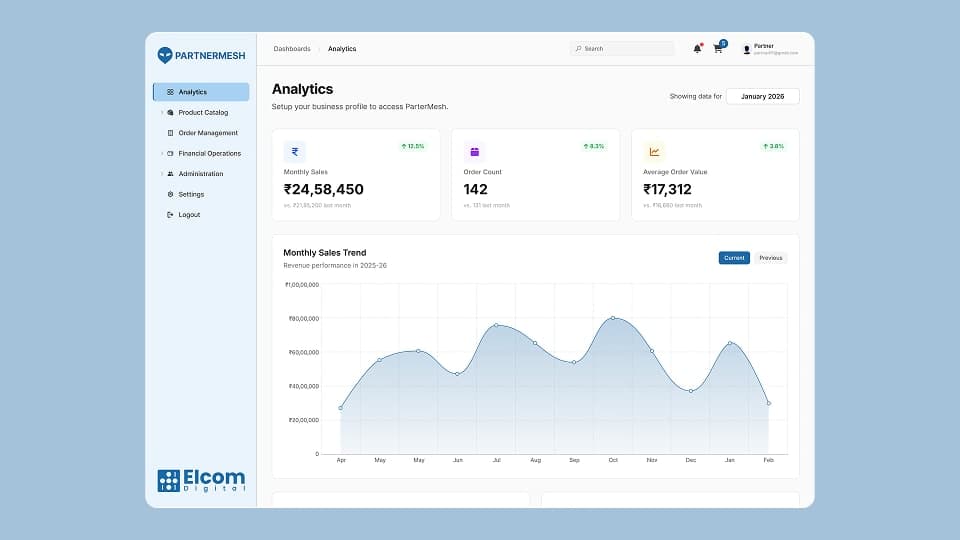
Task: Click the notification bell icon
Action: click(x=697, y=49)
